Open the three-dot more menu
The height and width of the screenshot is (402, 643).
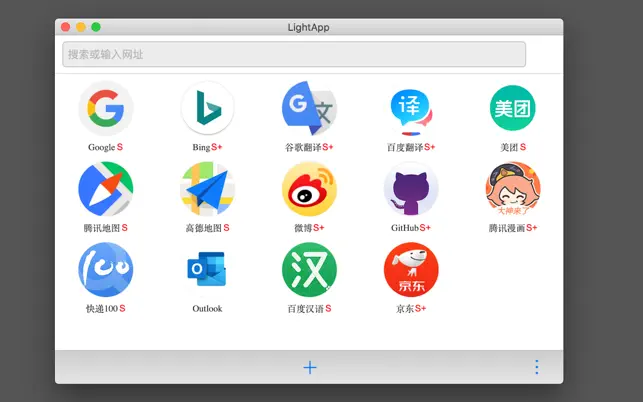coord(537,367)
